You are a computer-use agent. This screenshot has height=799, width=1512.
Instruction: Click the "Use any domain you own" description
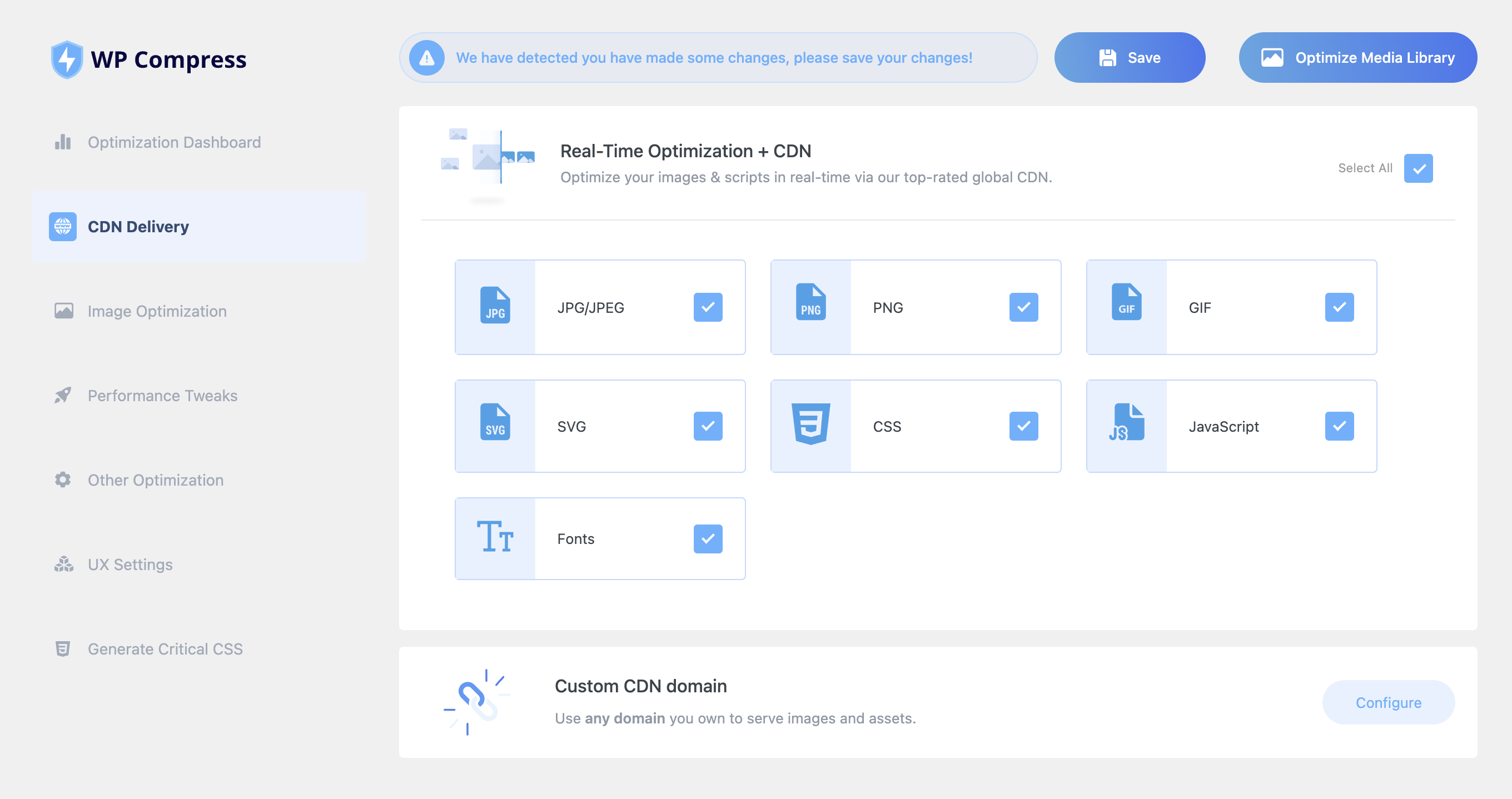pos(735,718)
